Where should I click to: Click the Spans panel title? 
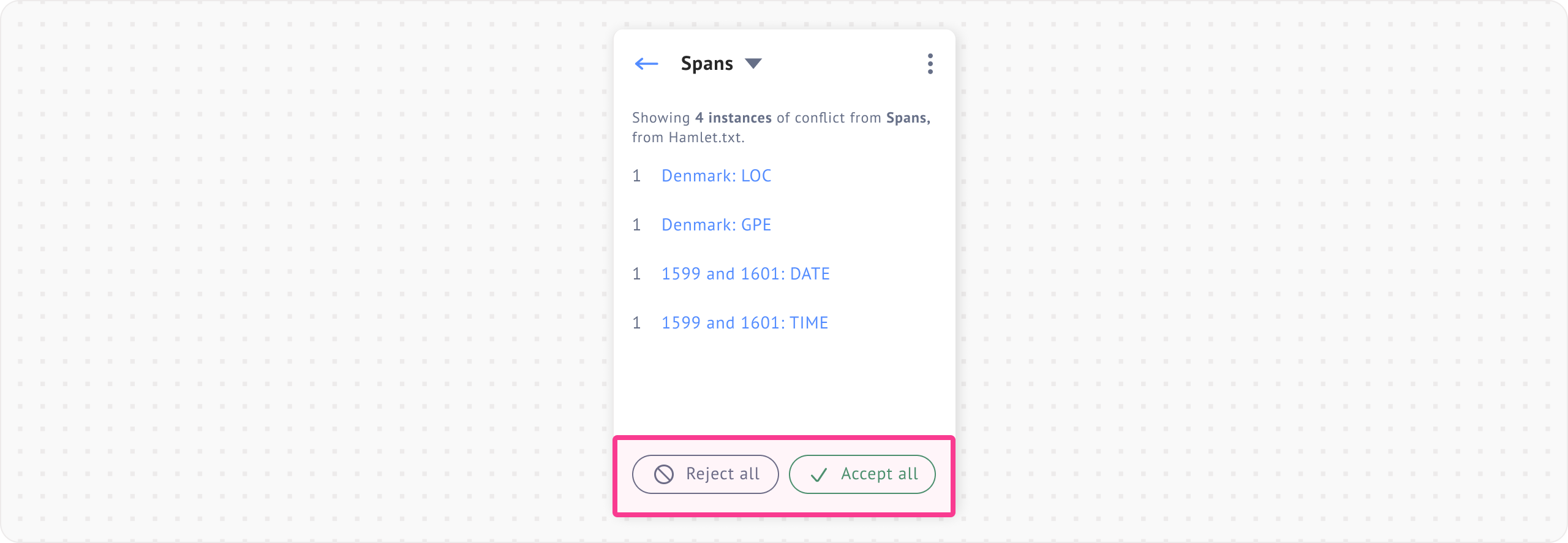[707, 64]
